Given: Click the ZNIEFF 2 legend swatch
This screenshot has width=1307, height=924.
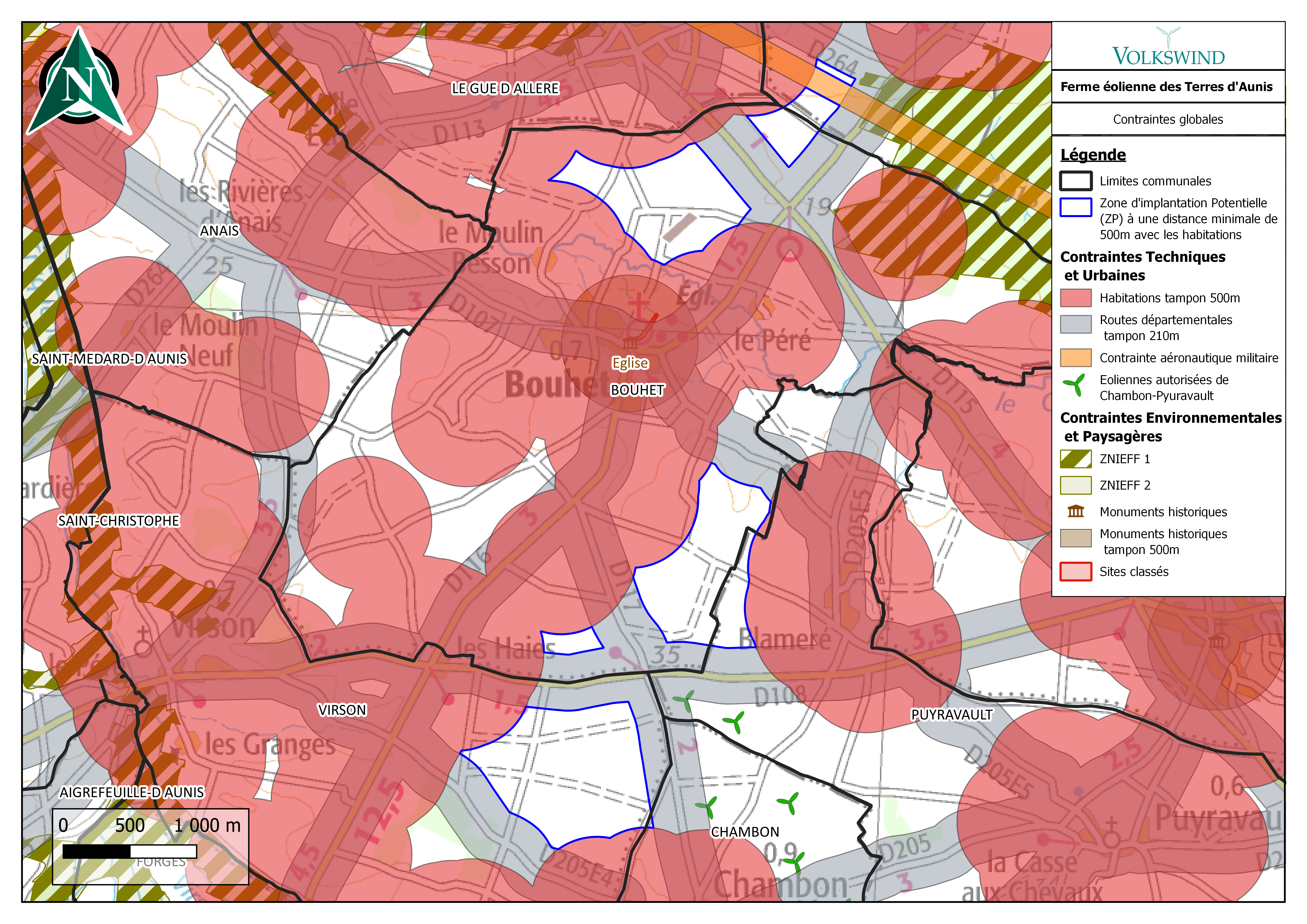Looking at the screenshot, I should [1075, 485].
